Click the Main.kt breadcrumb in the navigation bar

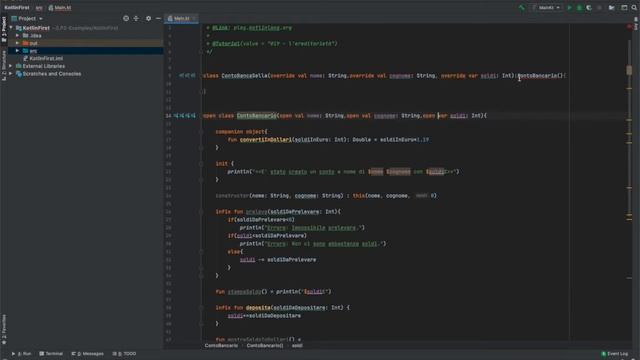[60, 7]
